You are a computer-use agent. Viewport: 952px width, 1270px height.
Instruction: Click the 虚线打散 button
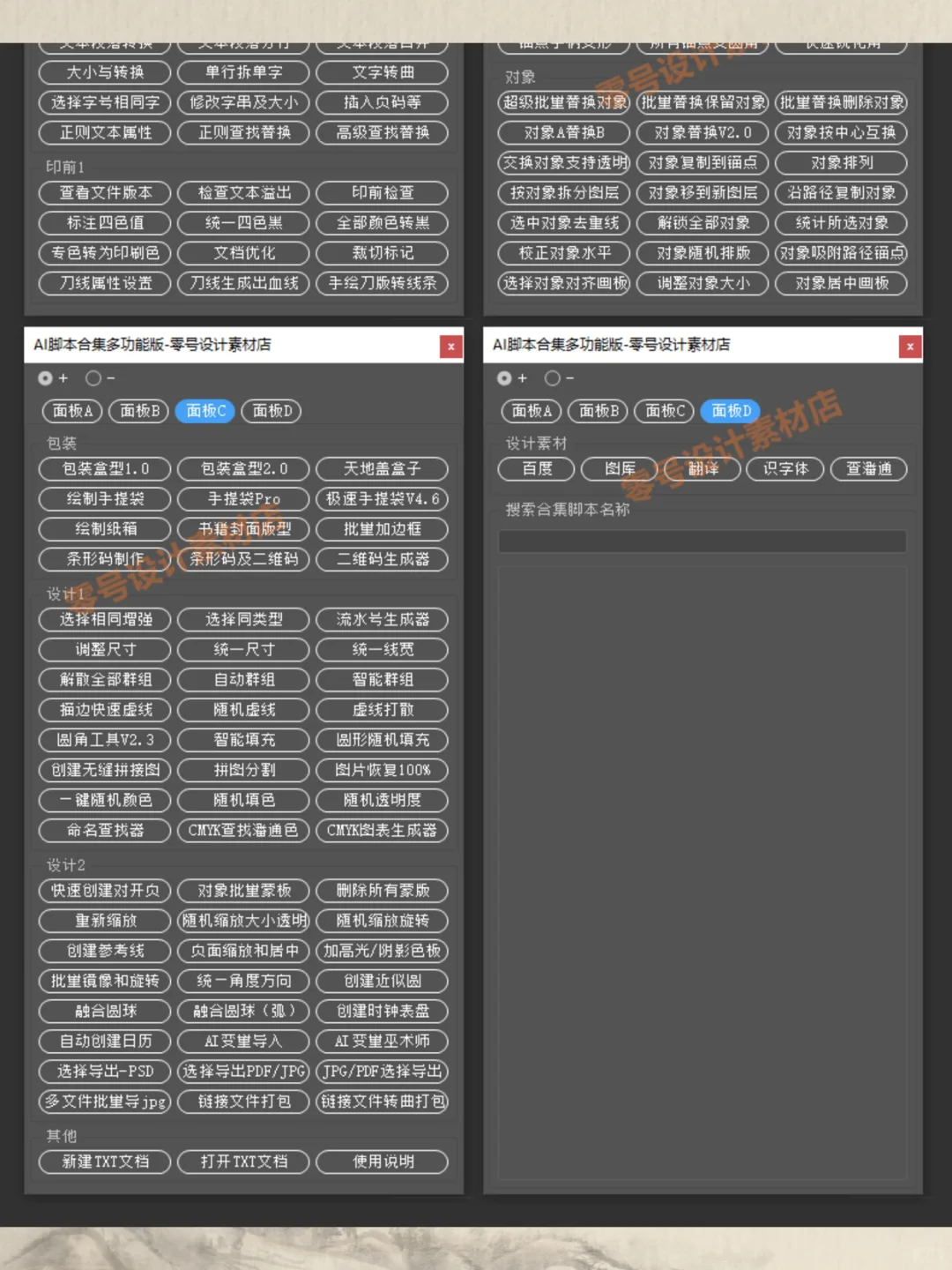click(383, 710)
